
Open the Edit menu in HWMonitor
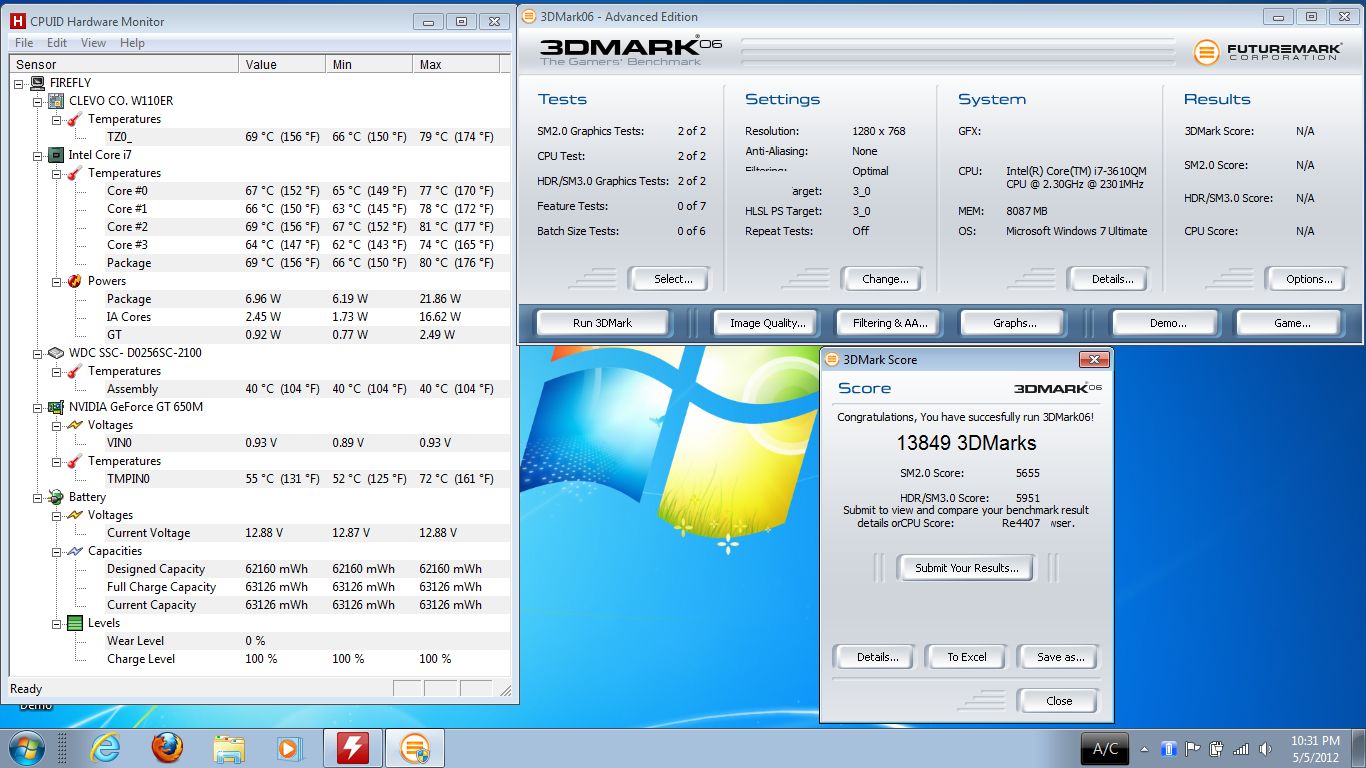point(57,43)
